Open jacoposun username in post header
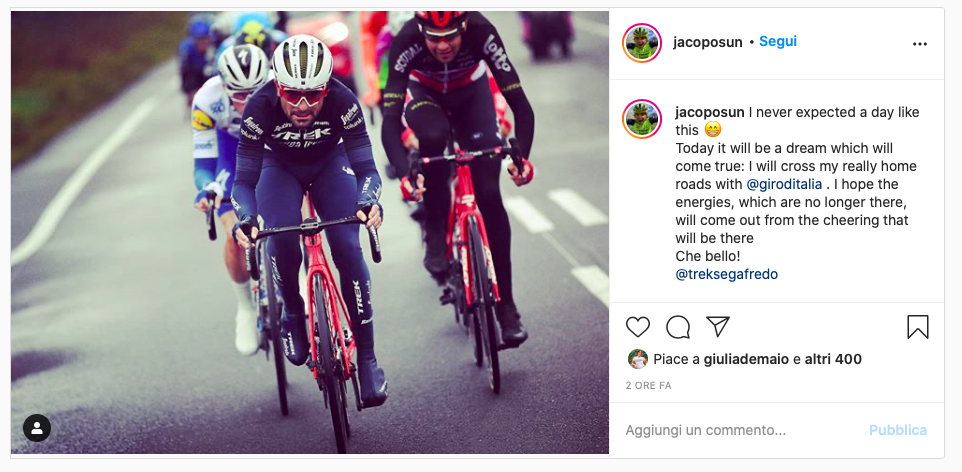The width and height of the screenshot is (962, 472). click(707, 42)
